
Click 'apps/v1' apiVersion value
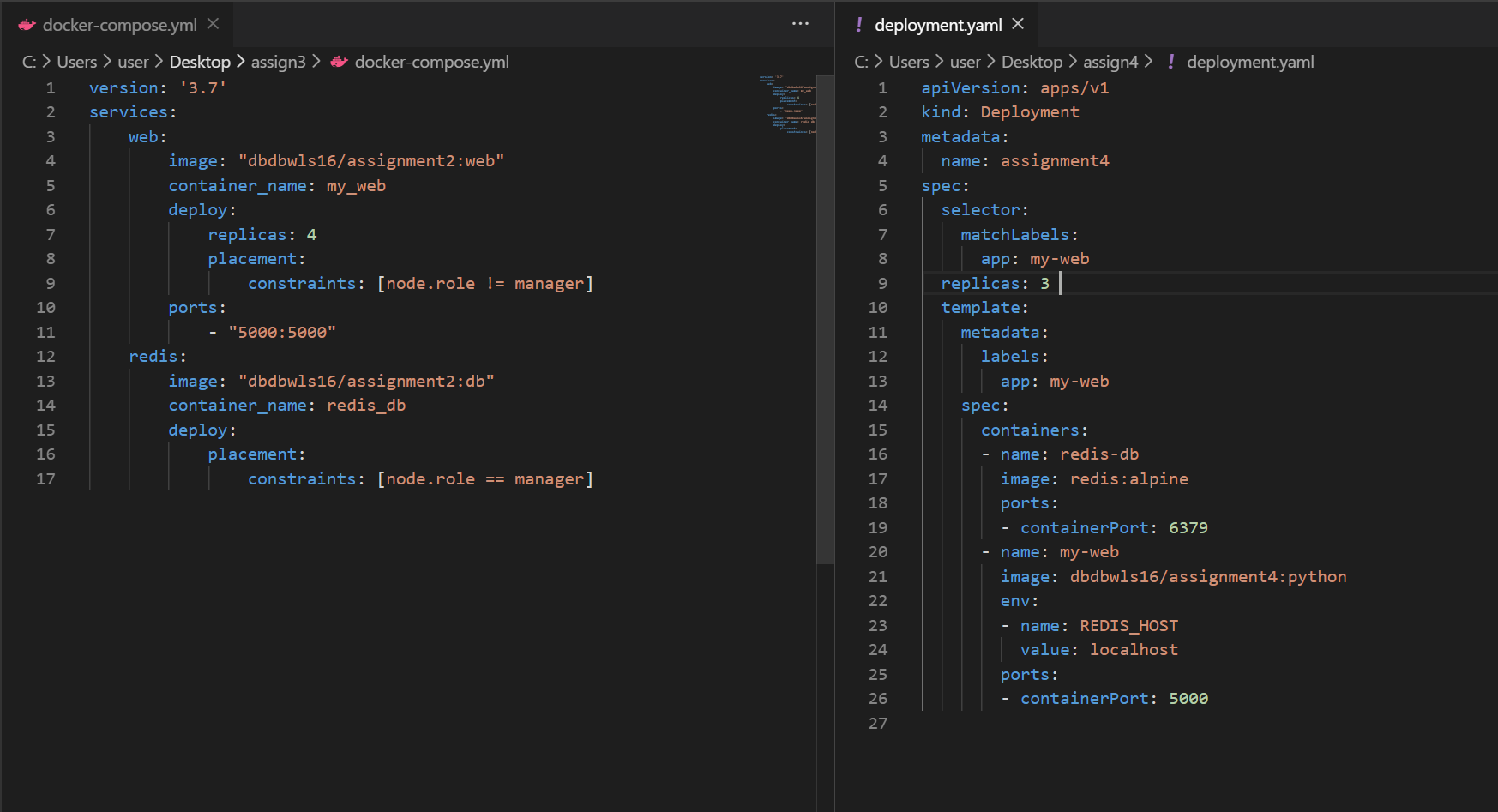(1074, 87)
